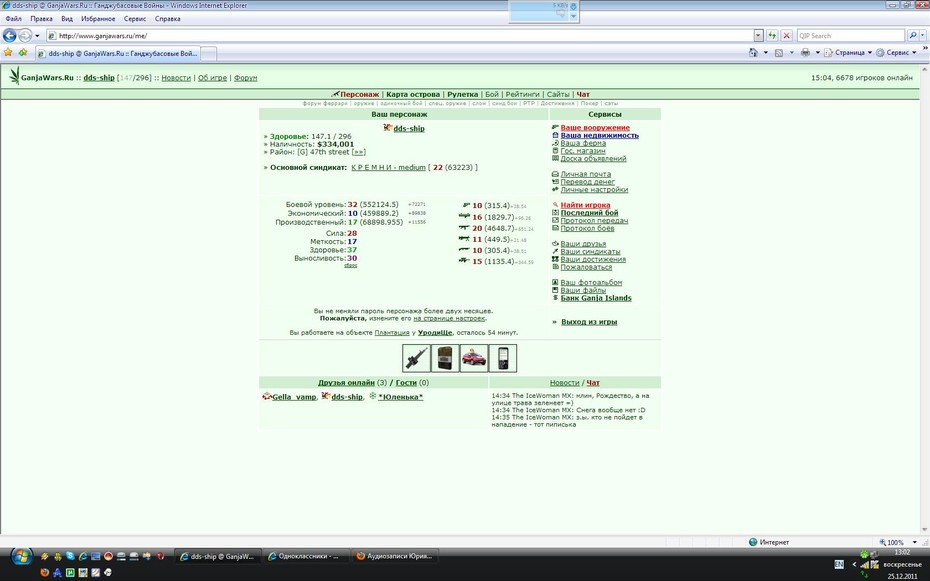Click the mobile phone inventory thumbnail
Viewport: 930px width, 581px height.
pos(502,358)
